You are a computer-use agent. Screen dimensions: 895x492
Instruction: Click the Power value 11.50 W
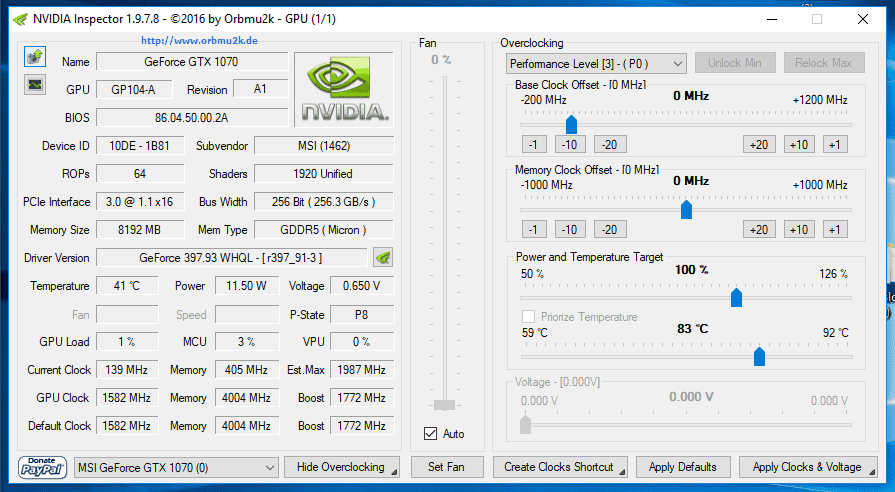click(247, 286)
